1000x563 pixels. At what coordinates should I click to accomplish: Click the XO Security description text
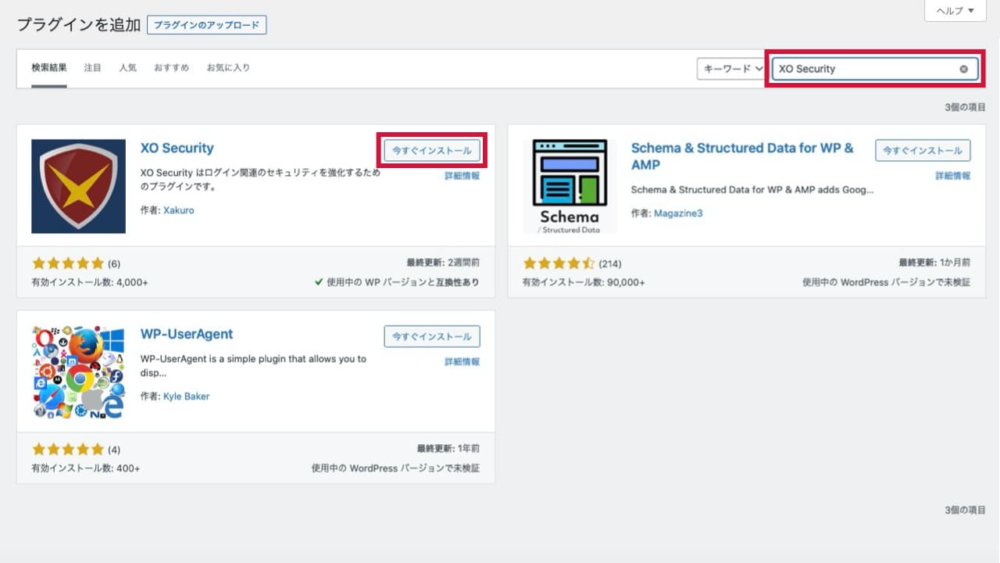260,180
